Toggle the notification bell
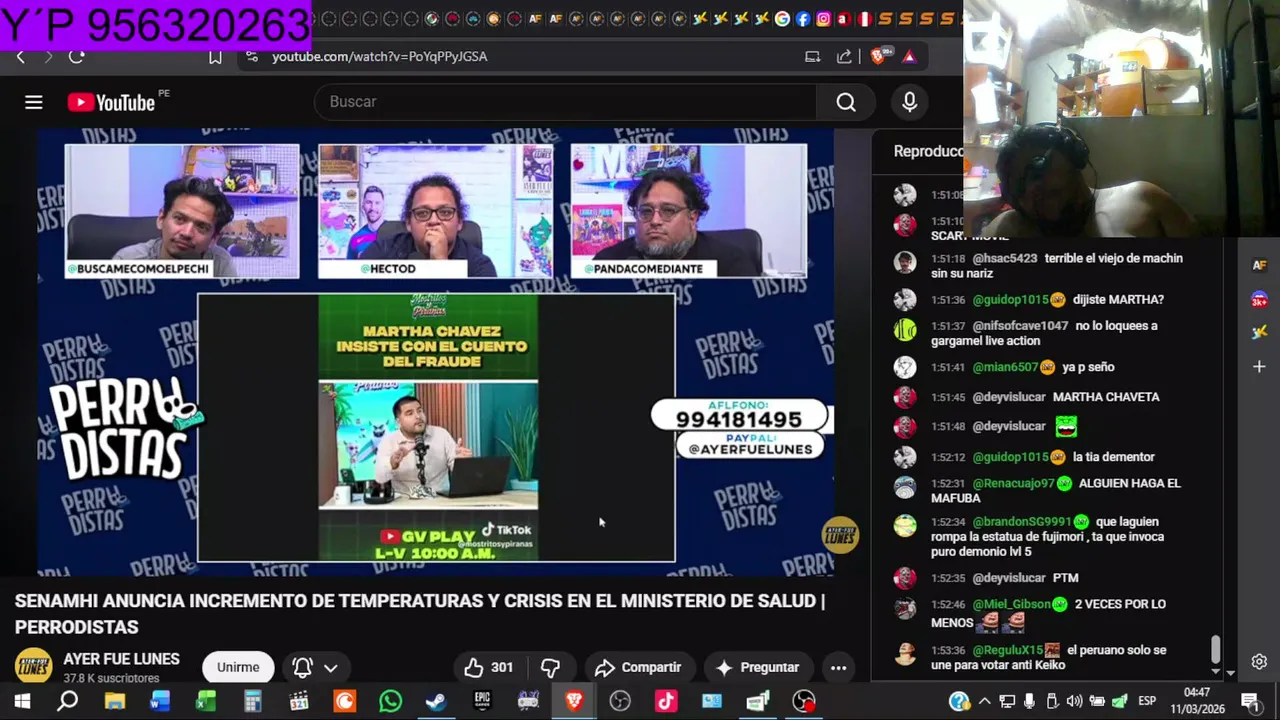Viewport: 1280px width, 720px height. [x=302, y=667]
